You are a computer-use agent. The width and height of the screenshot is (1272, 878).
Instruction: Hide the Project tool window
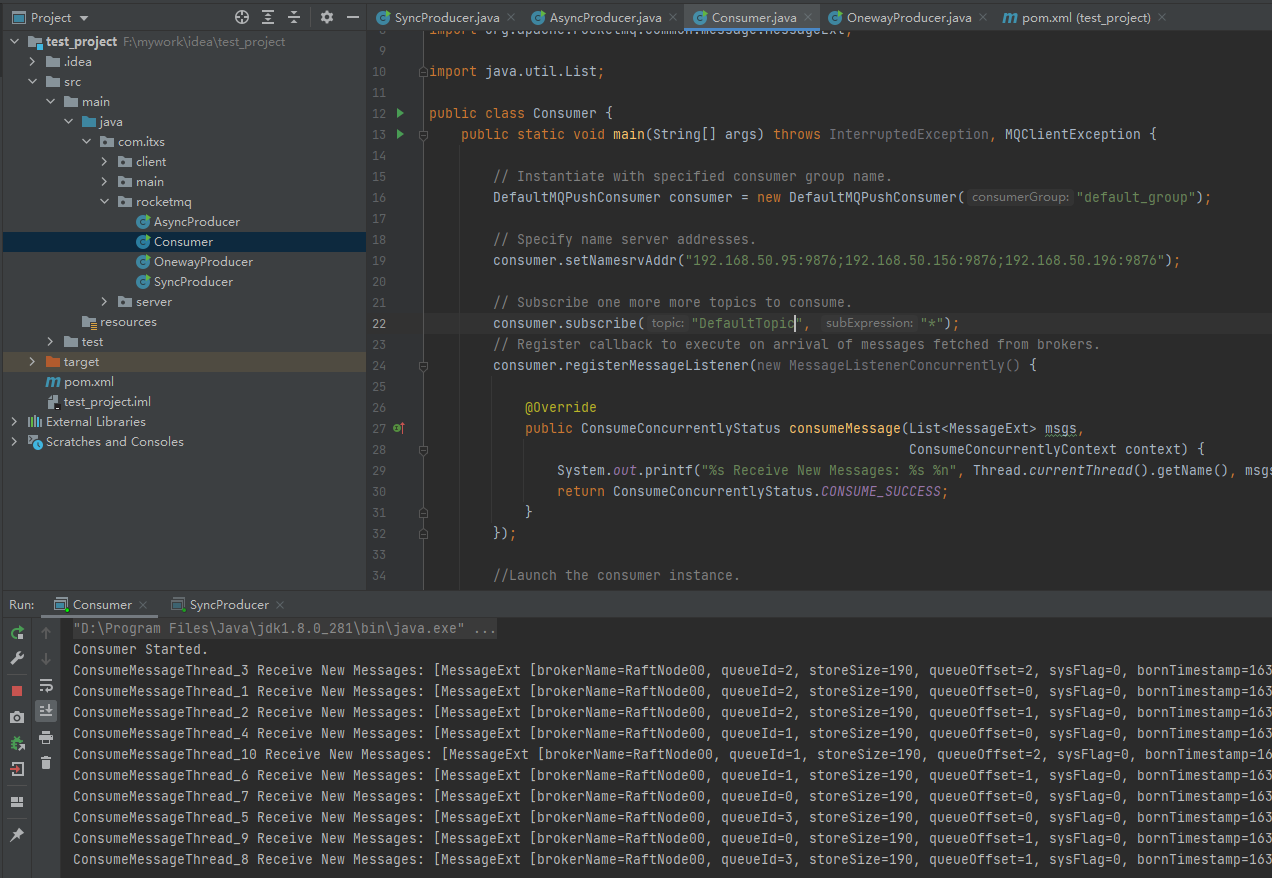click(x=353, y=17)
